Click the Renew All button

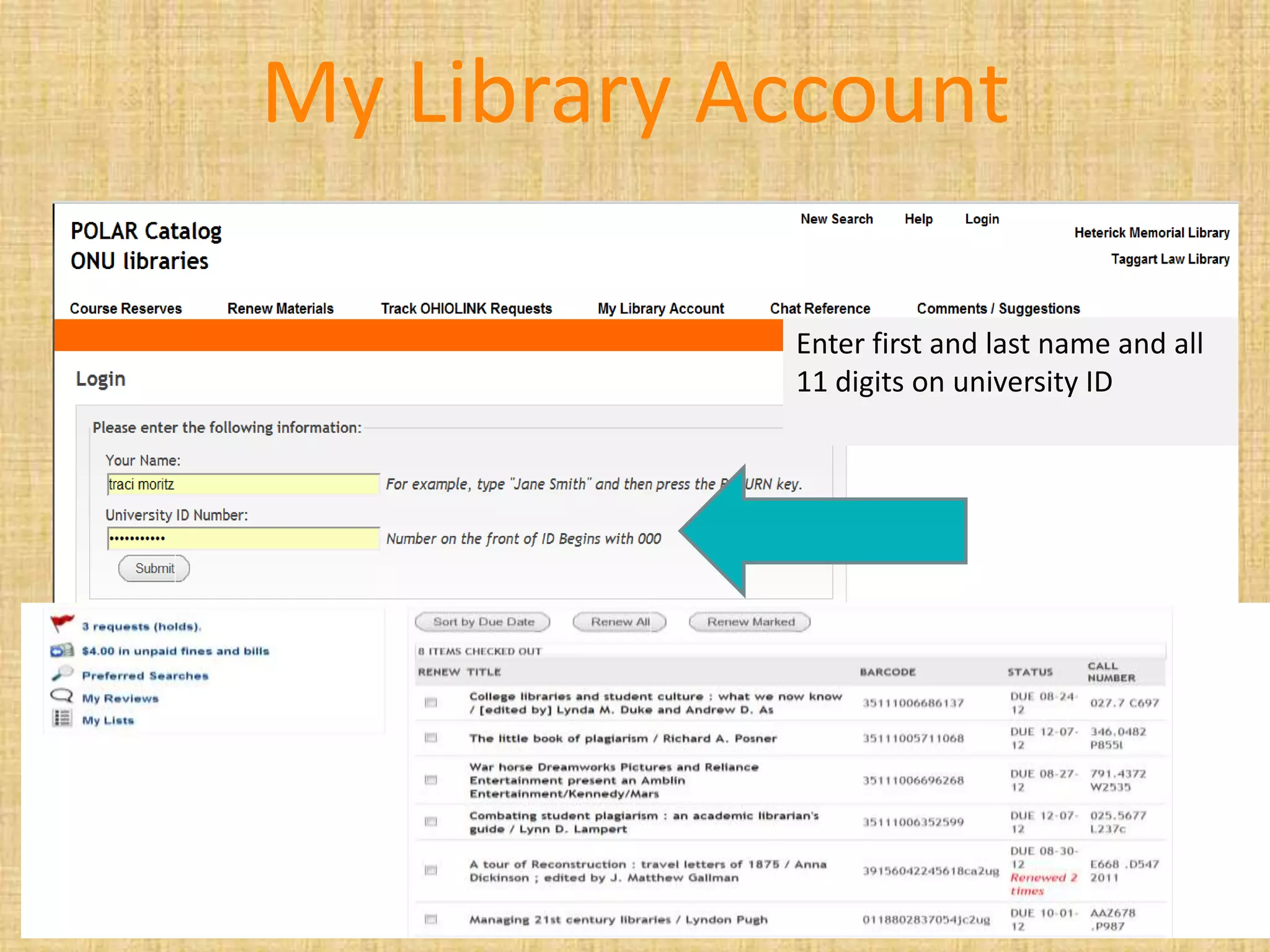click(619, 622)
